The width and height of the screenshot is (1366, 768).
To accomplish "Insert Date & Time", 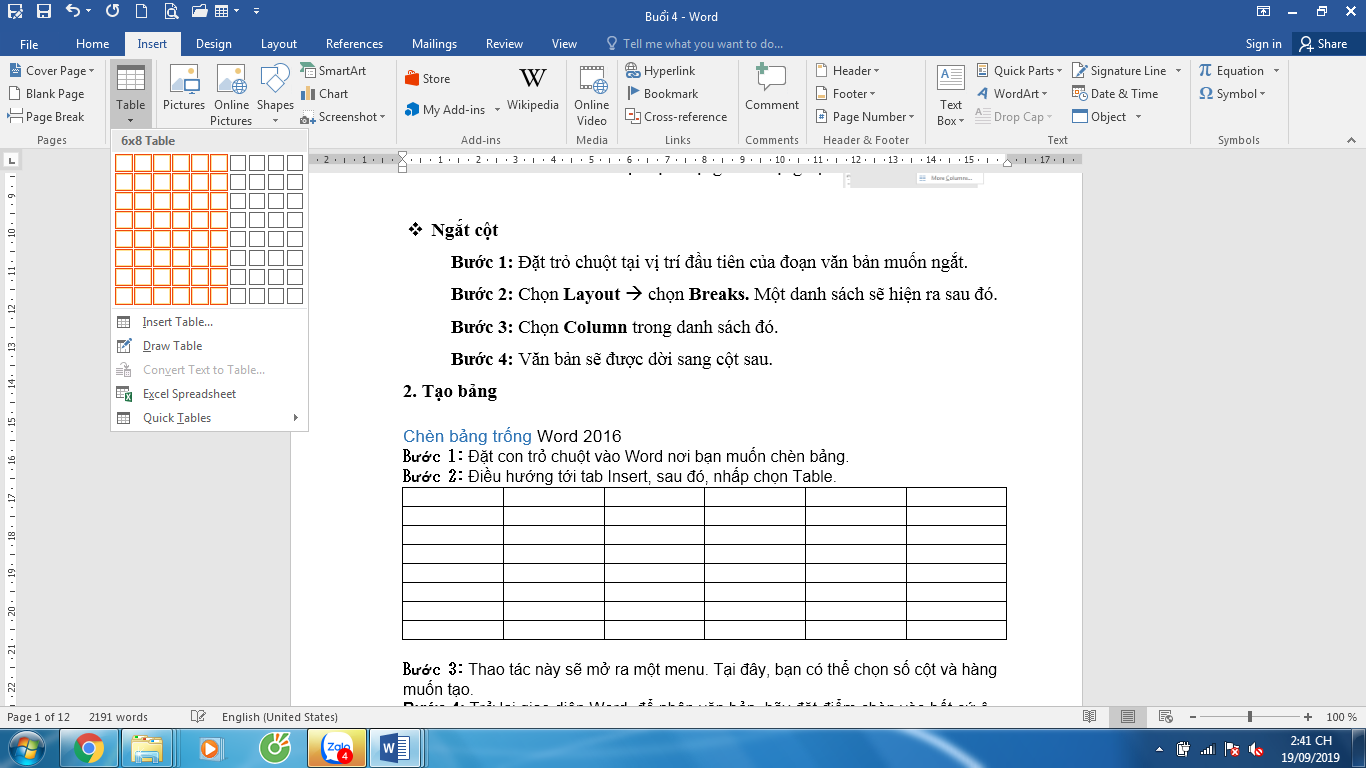I will (x=1115, y=94).
